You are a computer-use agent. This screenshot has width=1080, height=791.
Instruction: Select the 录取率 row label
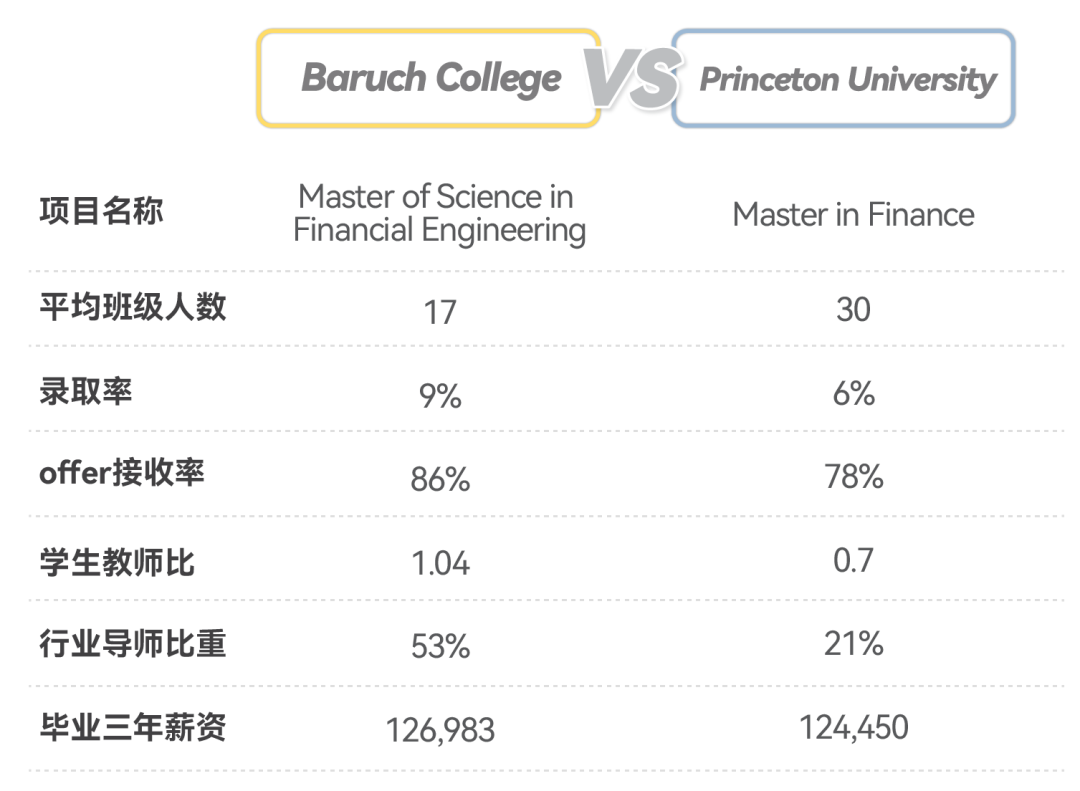(85, 391)
